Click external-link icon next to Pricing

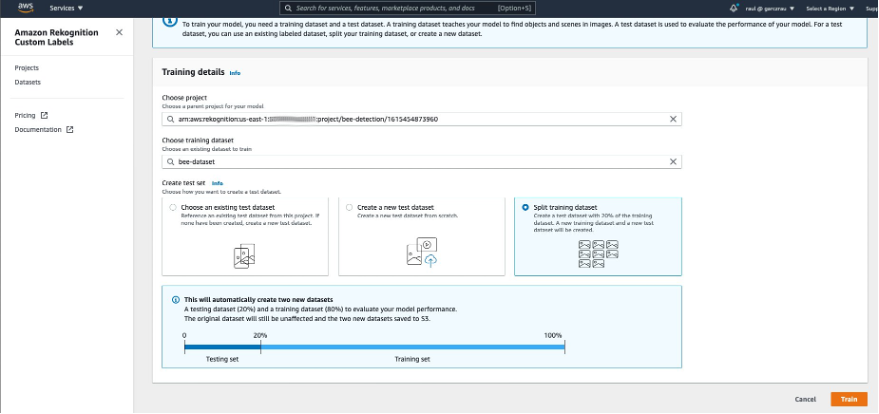pos(44,115)
